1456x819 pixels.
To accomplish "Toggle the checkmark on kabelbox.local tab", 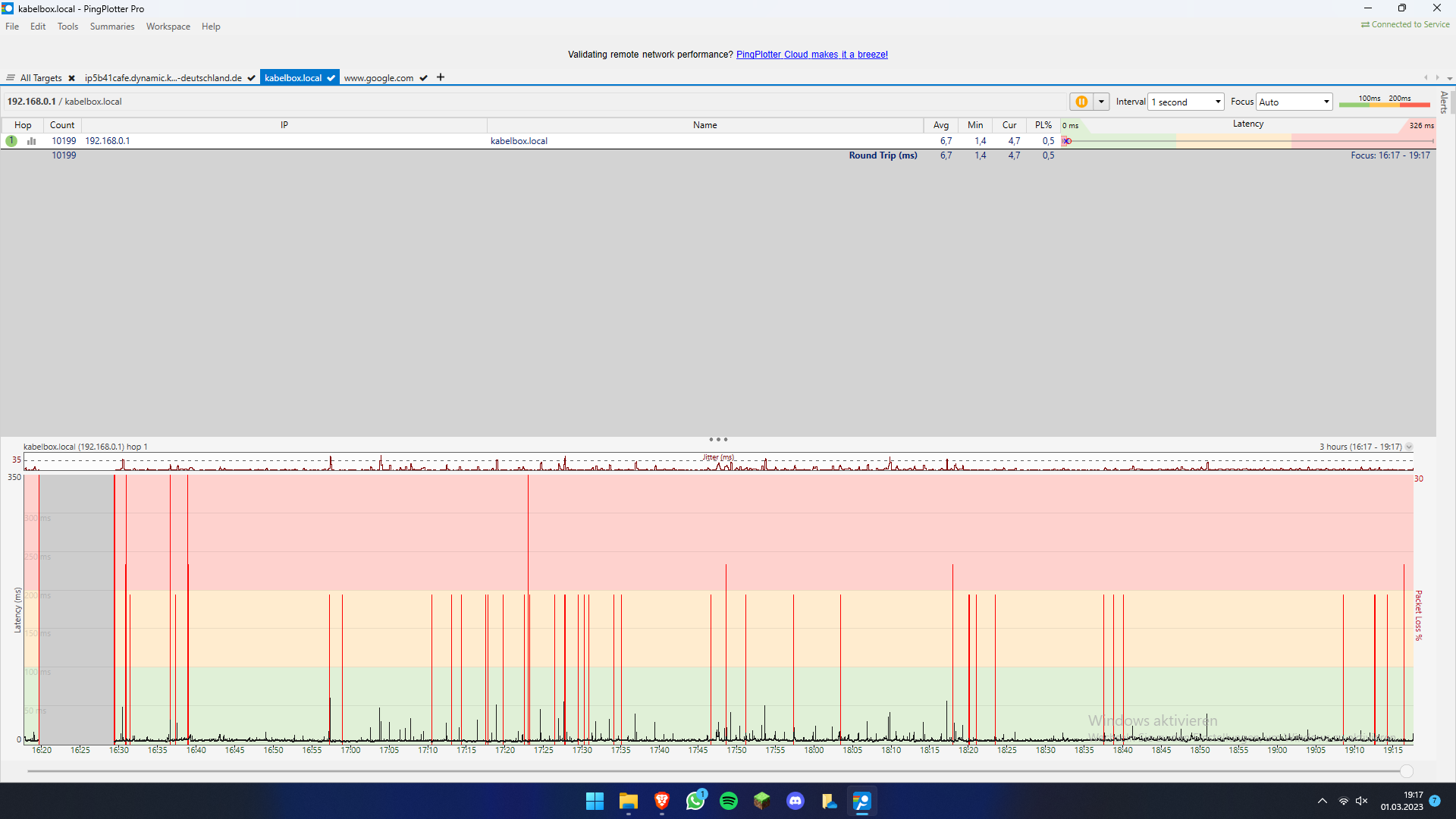I will pyautogui.click(x=331, y=77).
